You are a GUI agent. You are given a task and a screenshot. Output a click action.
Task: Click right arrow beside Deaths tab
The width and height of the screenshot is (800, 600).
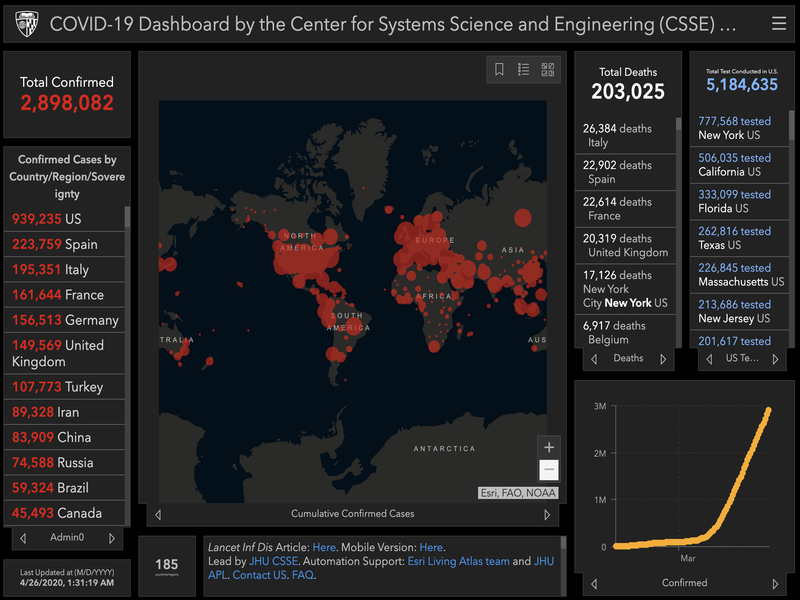[663, 359]
